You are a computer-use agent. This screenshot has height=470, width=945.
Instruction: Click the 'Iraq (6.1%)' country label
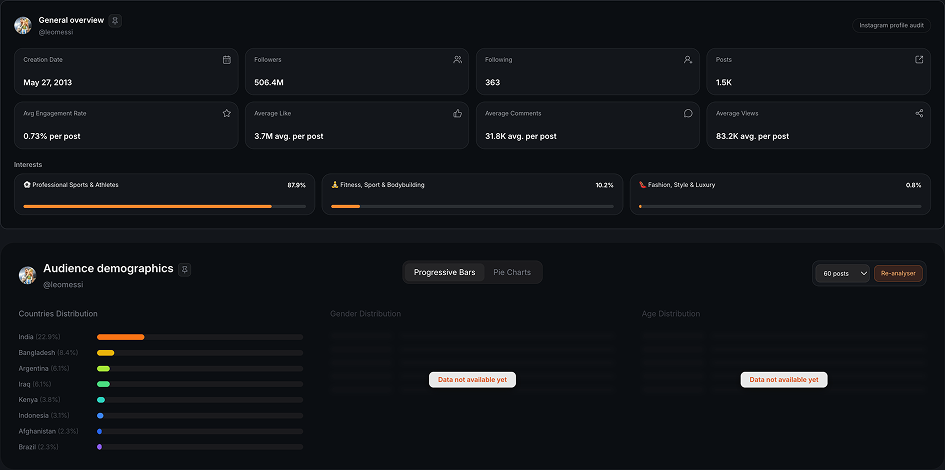click(x=35, y=384)
